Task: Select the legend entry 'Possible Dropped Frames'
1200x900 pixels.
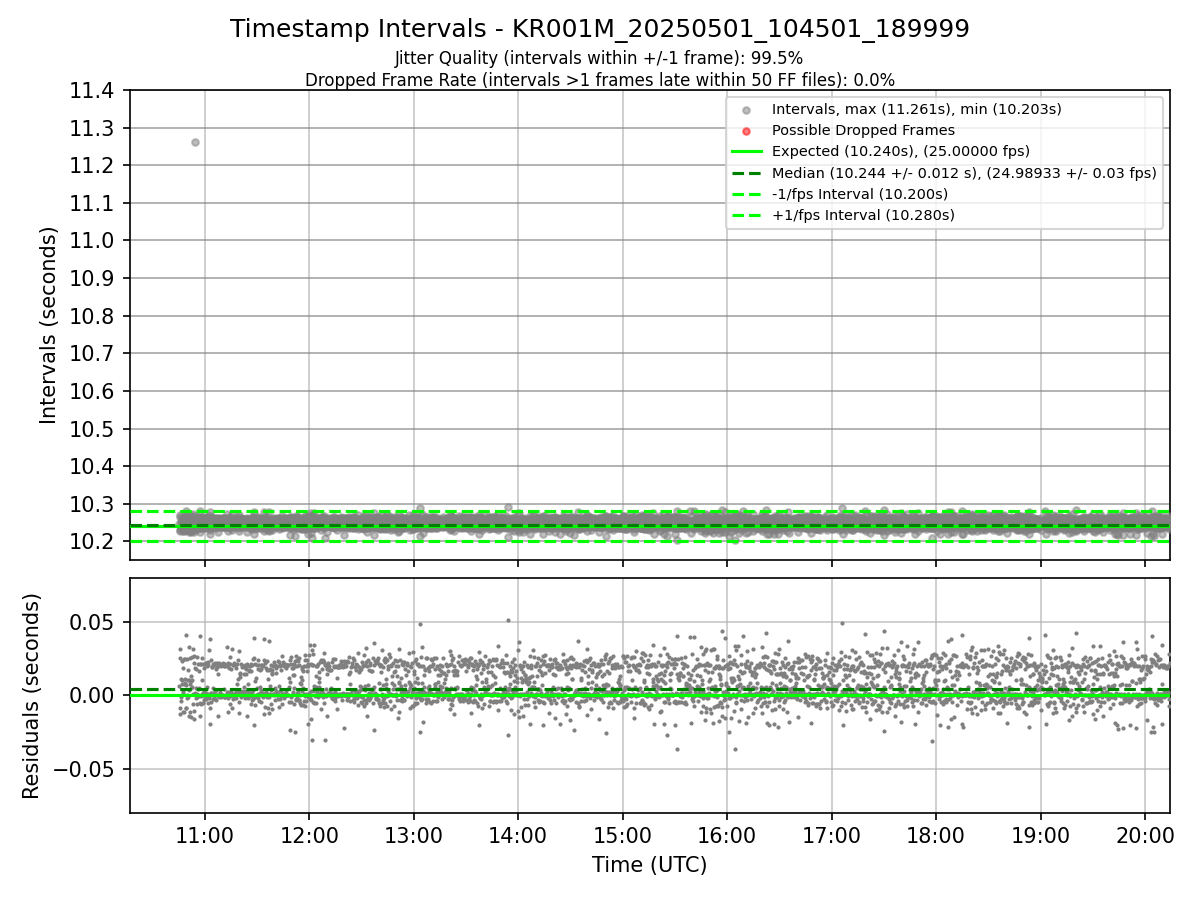Action: click(x=863, y=130)
